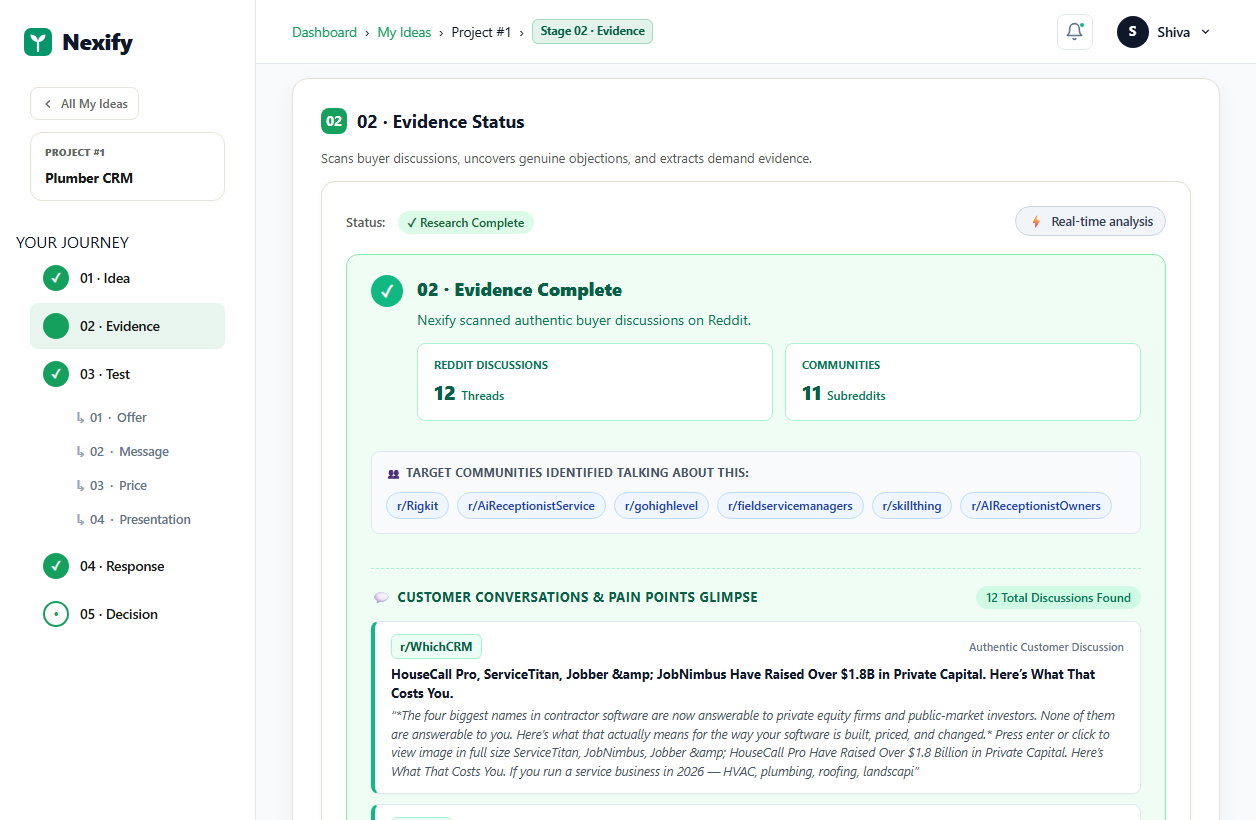Select the 05 · Decision journey step
The height and width of the screenshot is (820, 1256).
(x=127, y=614)
